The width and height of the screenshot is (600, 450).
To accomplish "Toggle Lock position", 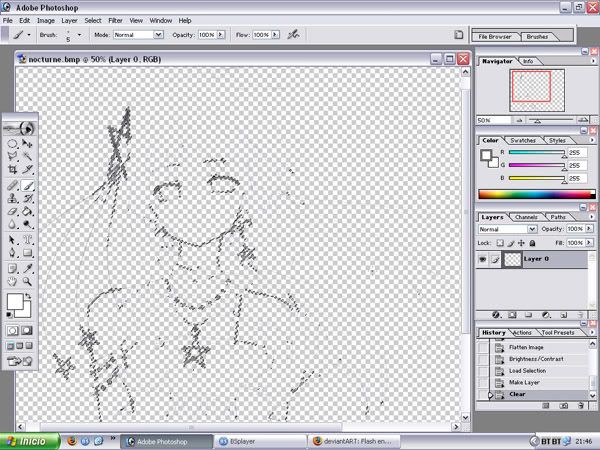I will coord(521,243).
